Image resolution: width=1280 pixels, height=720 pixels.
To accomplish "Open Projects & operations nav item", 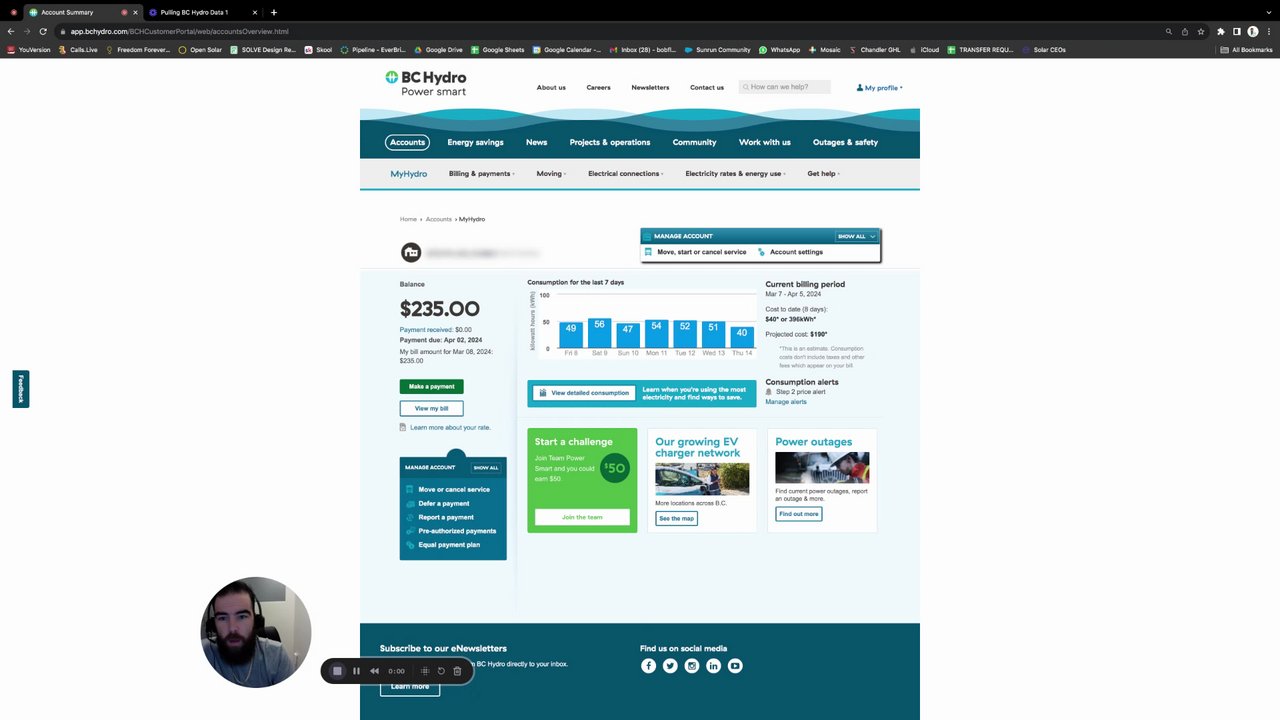I will (610, 142).
